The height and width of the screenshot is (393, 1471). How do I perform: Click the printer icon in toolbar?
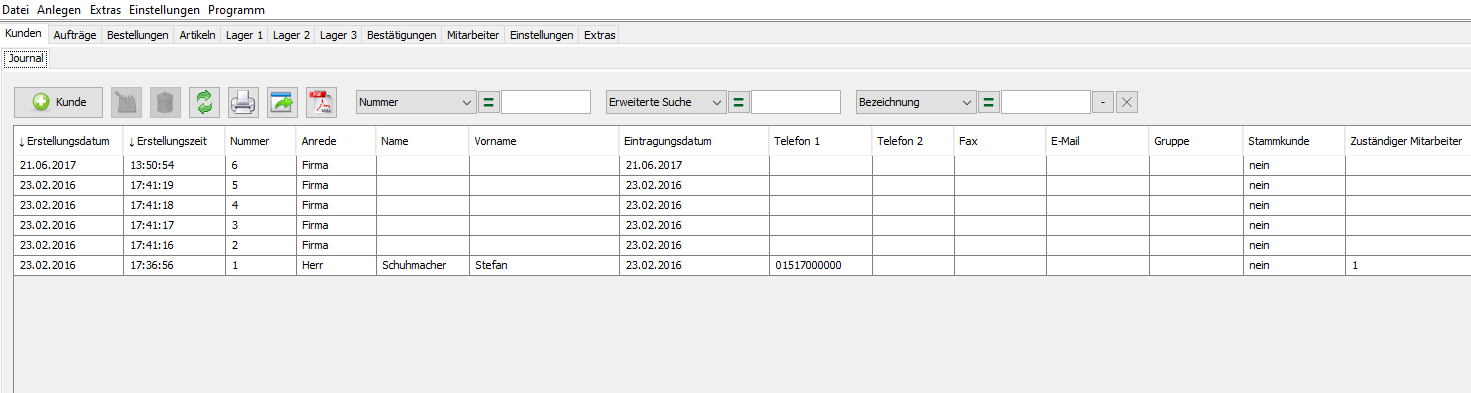pos(244,102)
